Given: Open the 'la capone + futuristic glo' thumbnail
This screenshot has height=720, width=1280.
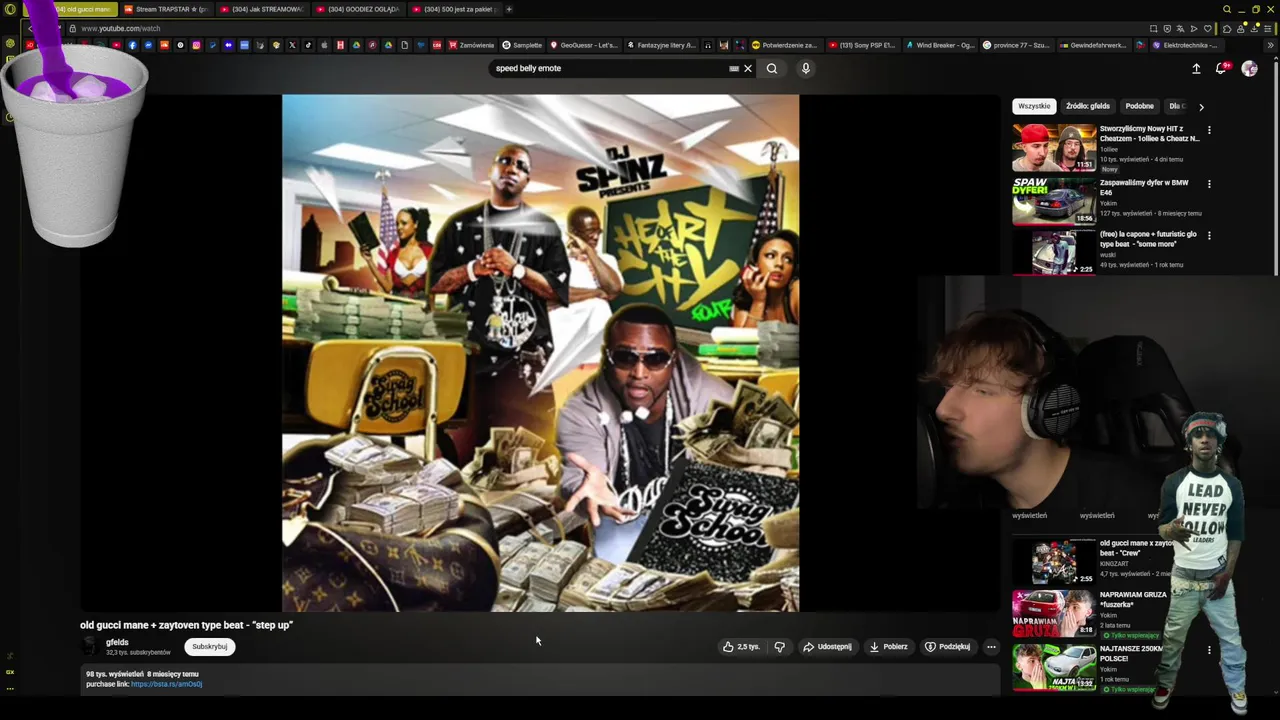Looking at the screenshot, I should tap(1054, 253).
